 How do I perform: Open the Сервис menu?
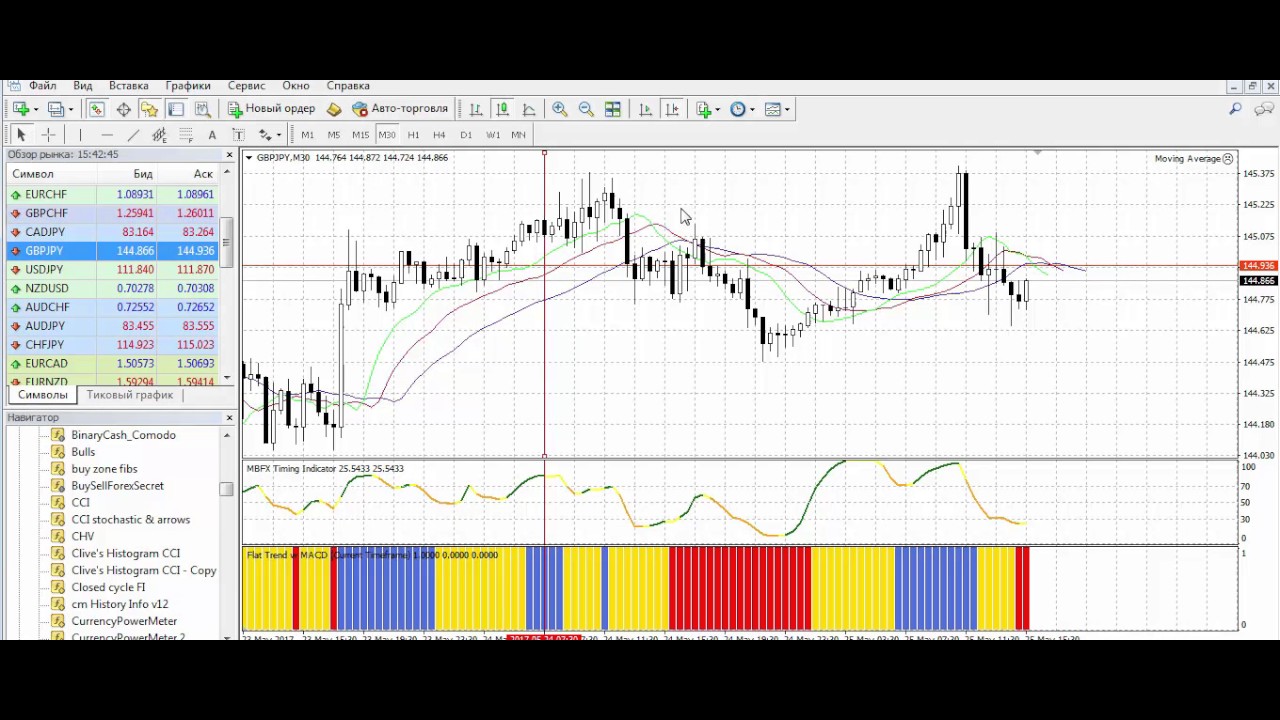[246, 86]
